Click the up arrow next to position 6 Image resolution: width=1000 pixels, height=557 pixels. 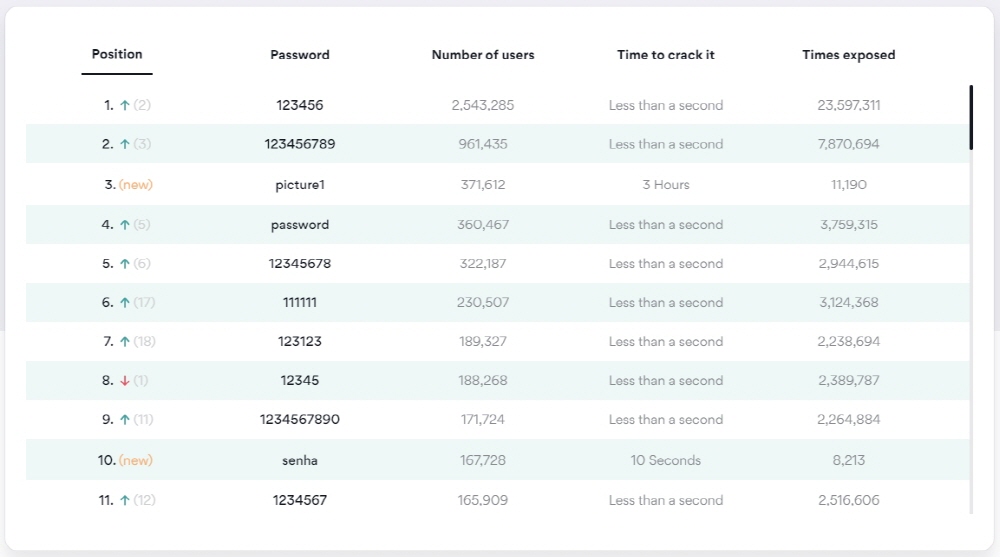(125, 303)
